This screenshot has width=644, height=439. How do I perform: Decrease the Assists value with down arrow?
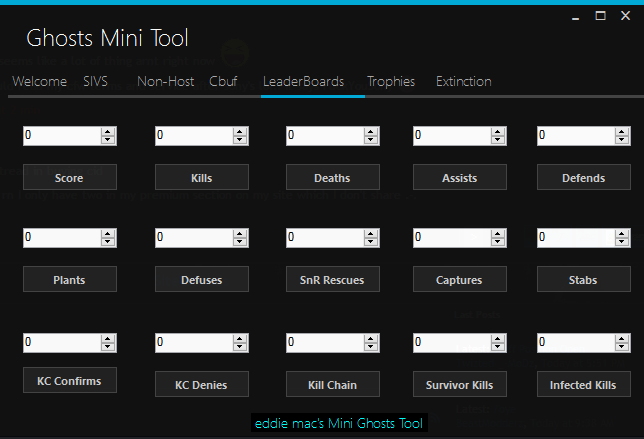tap(498, 140)
